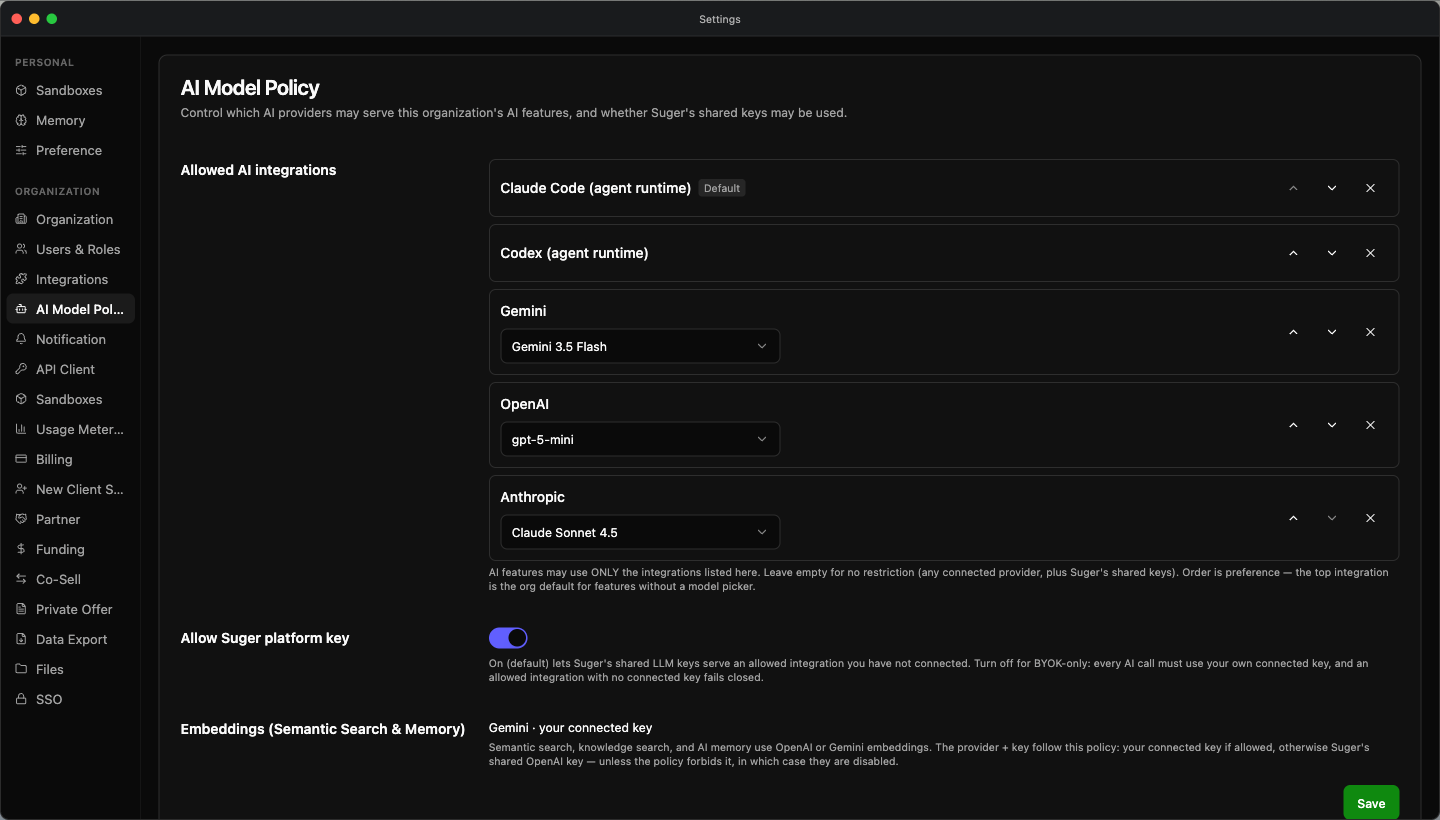The image size is (1440, 820).
Task: Open Integrations settings page
Action: (x=70, y=279)
